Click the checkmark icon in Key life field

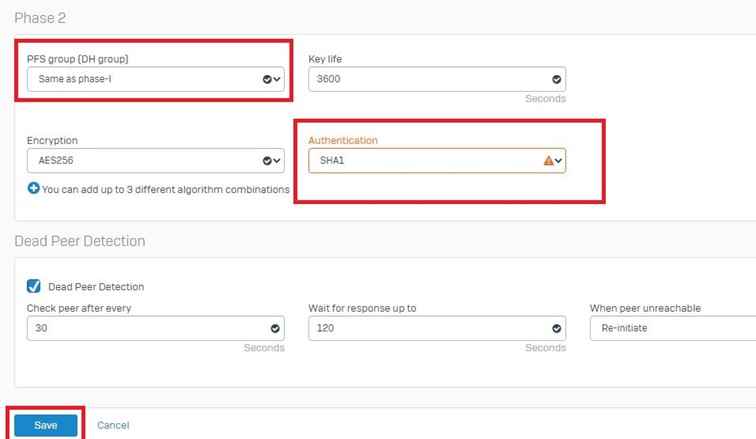tap(556, 79)
